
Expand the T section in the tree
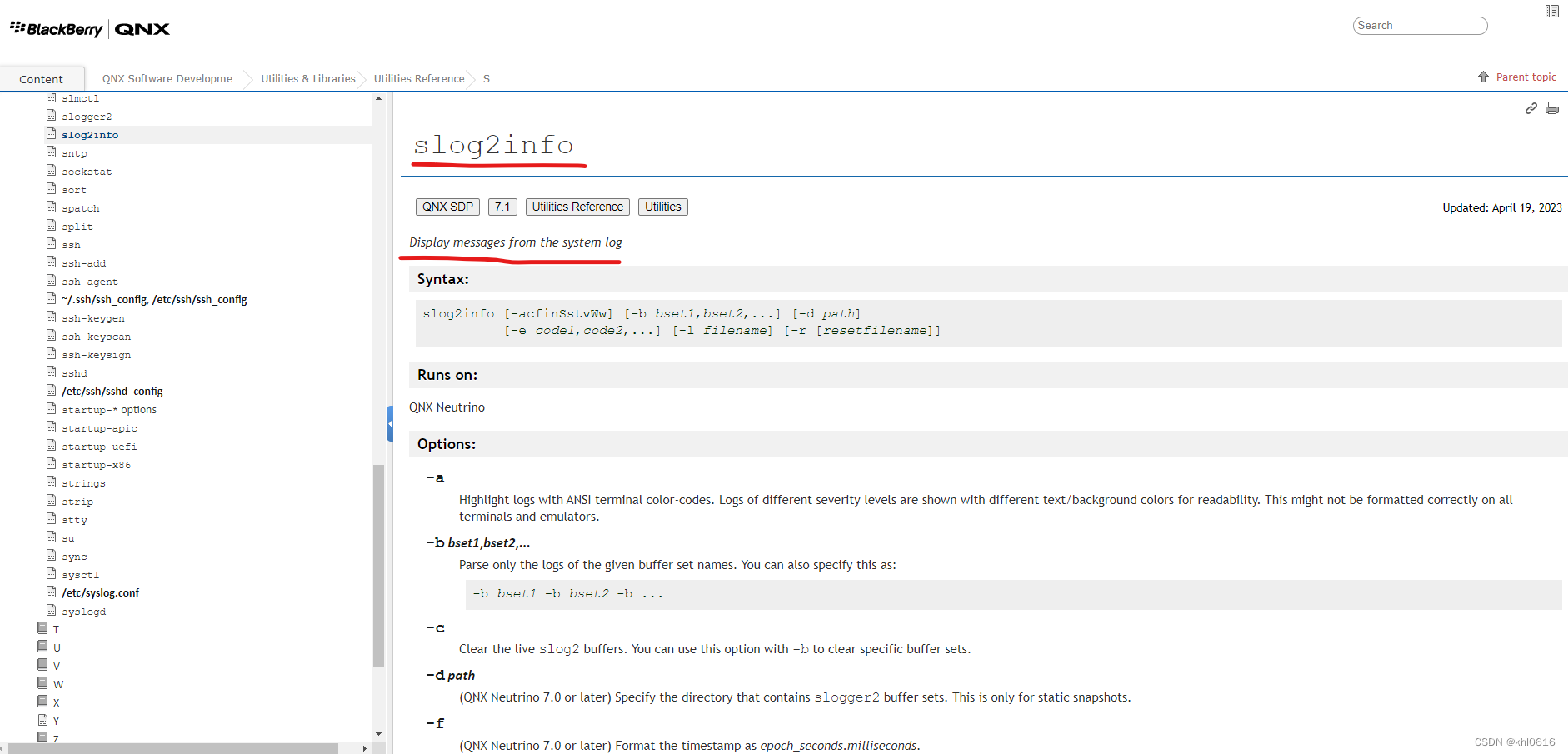click(43, 628)
